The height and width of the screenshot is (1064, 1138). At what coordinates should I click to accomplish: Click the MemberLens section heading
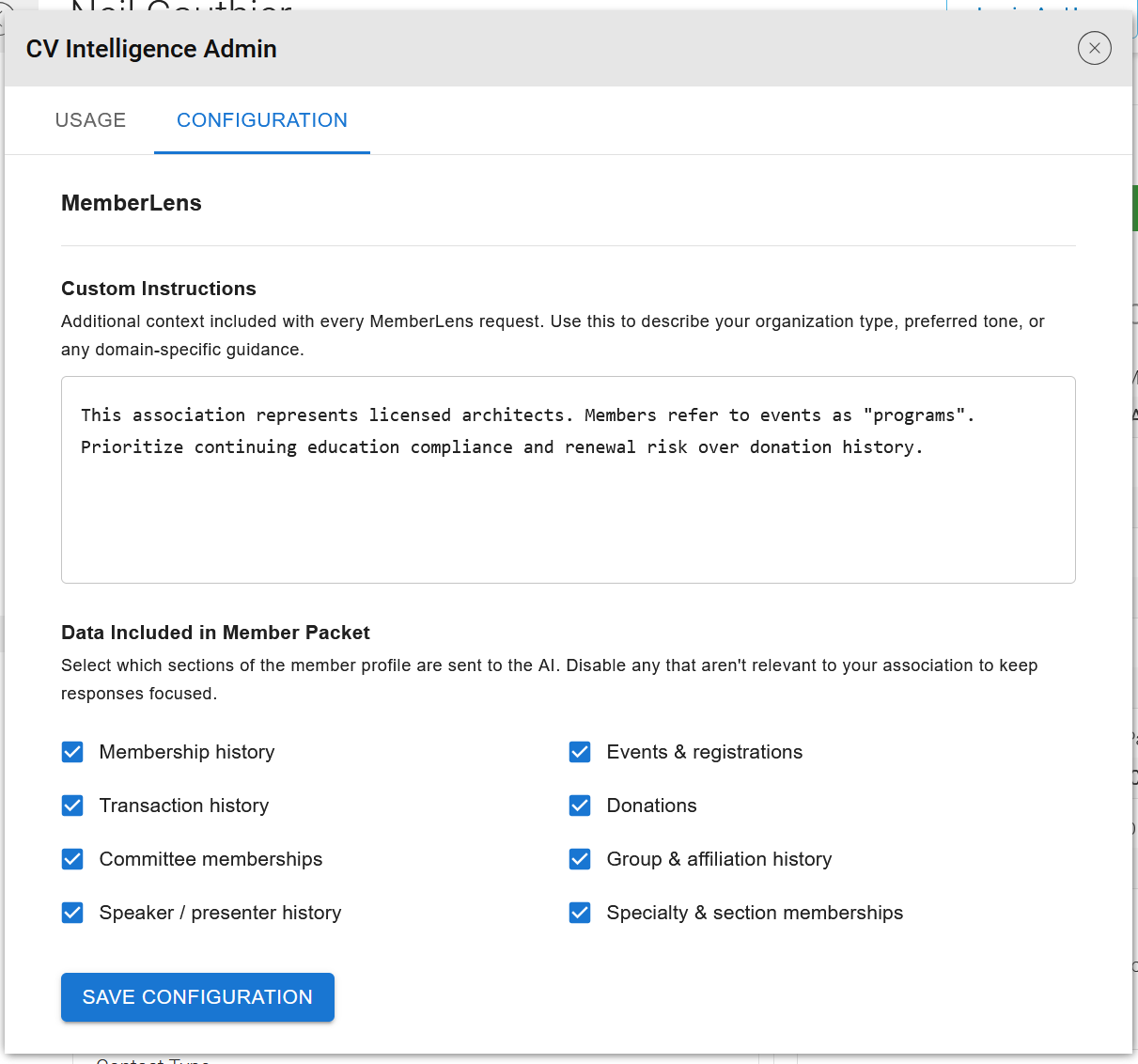[x=132, y=203]
